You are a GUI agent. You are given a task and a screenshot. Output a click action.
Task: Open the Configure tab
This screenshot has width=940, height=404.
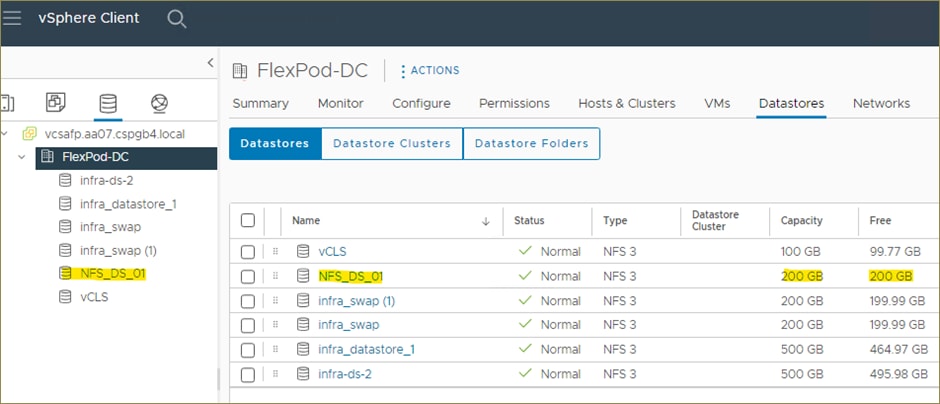pos(421,103)
